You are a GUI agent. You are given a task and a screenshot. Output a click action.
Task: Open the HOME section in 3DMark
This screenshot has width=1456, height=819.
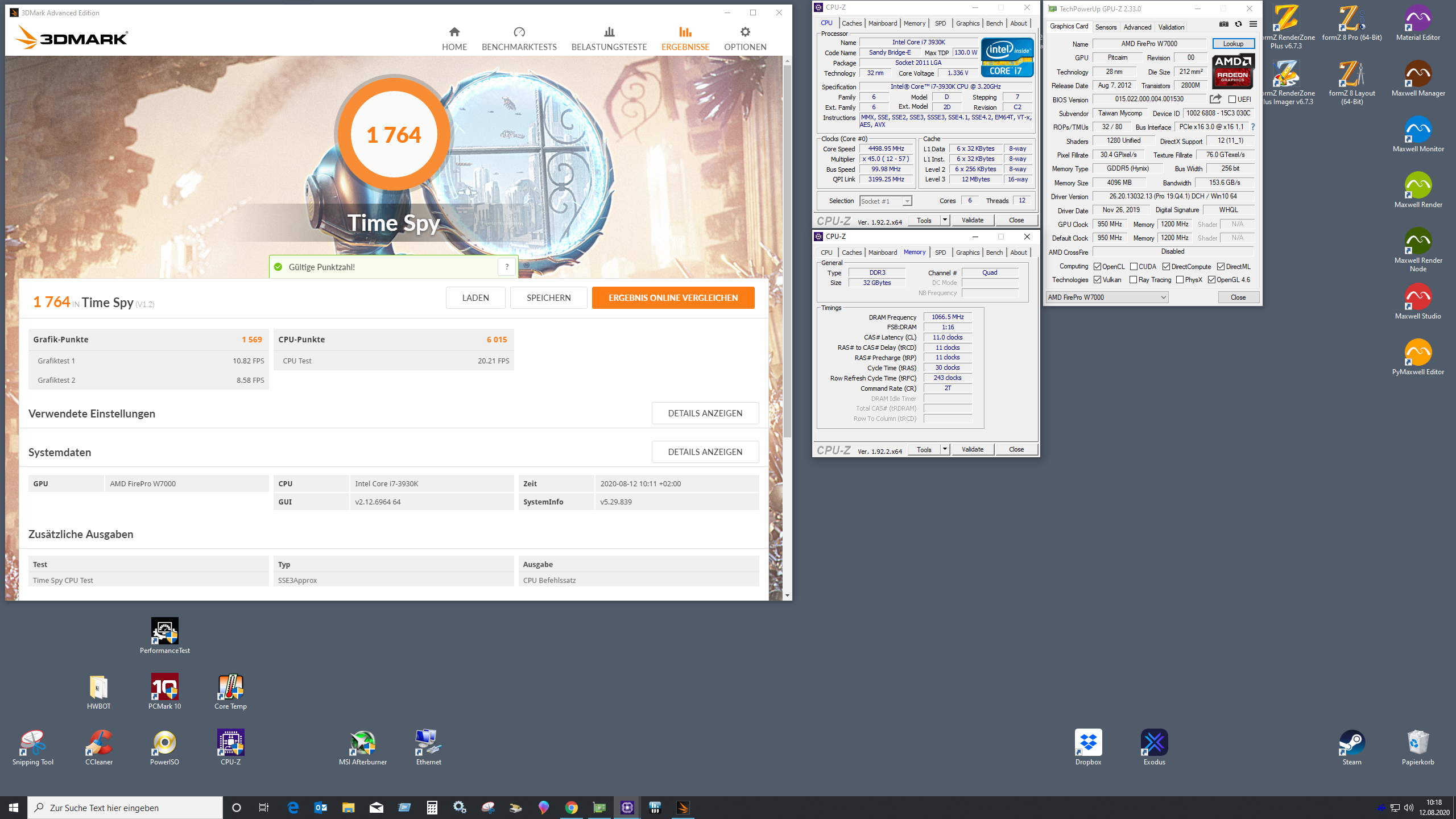(454, 39)
